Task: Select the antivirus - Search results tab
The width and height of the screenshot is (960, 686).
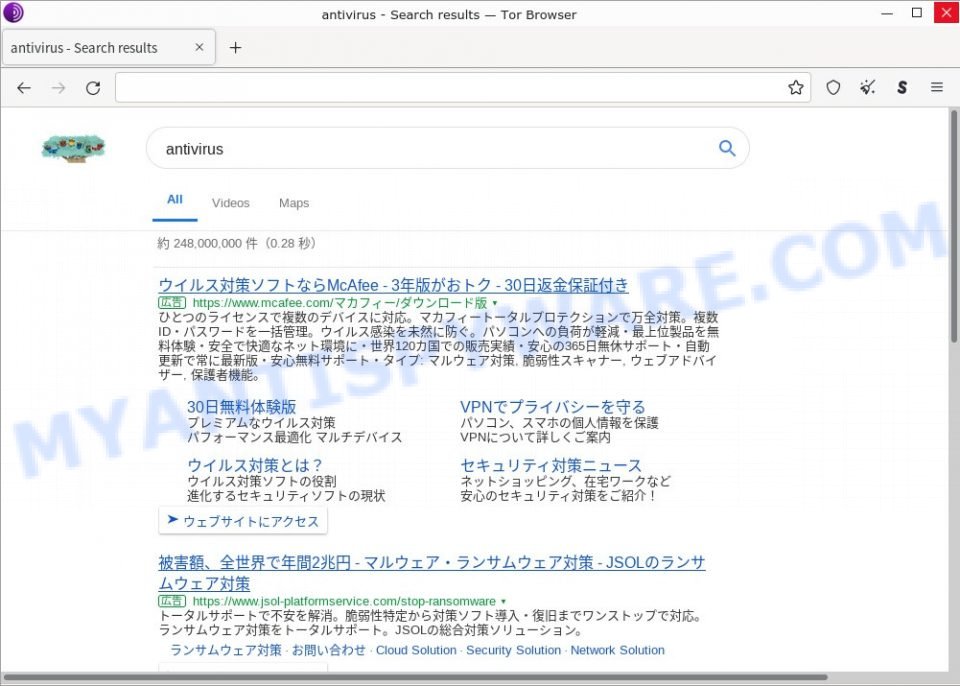Action: coord(109,47)
